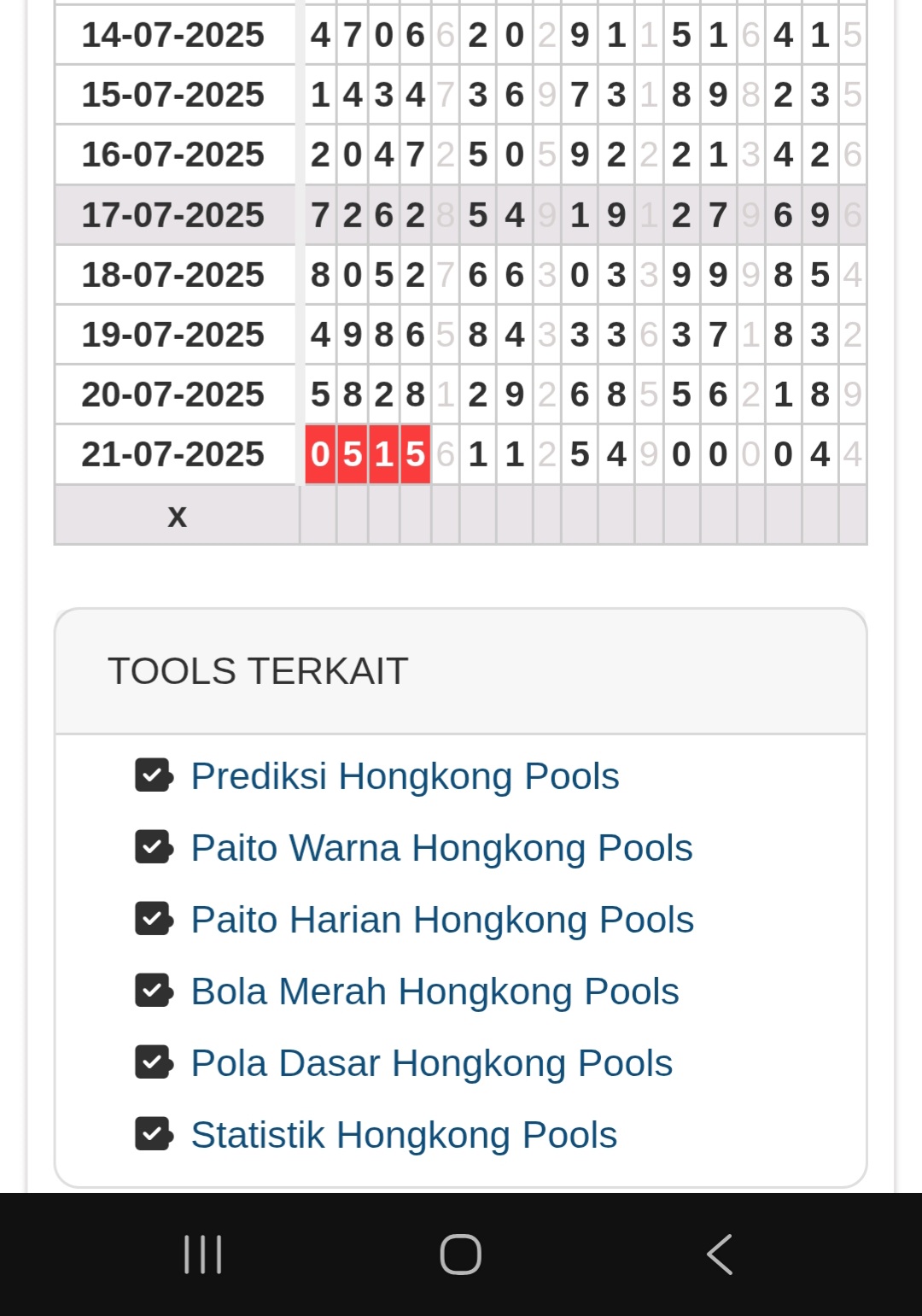Select the highlighted 17-07-2025 date row

coord(173,215)
